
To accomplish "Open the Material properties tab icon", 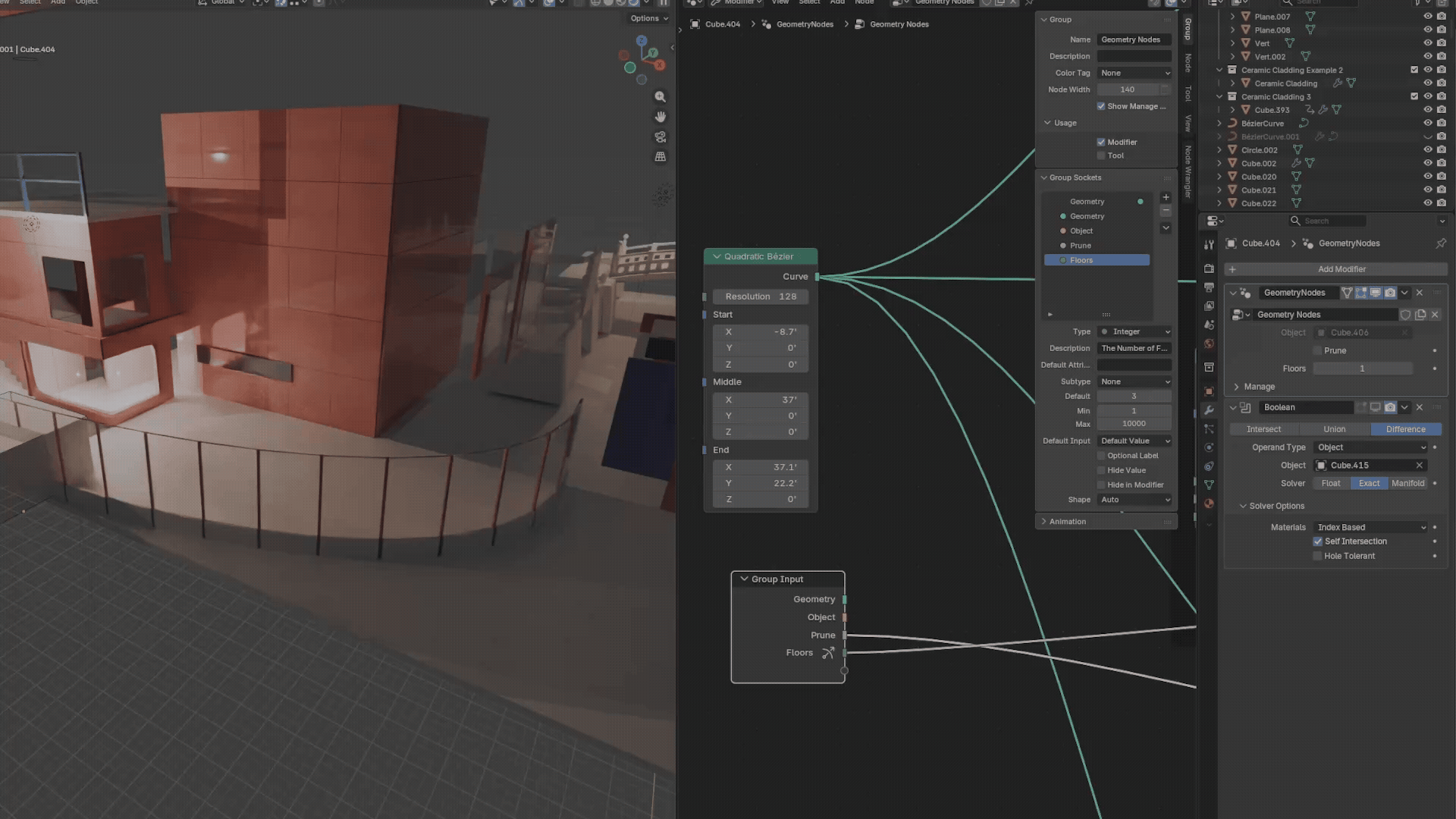I will 1209,504.
